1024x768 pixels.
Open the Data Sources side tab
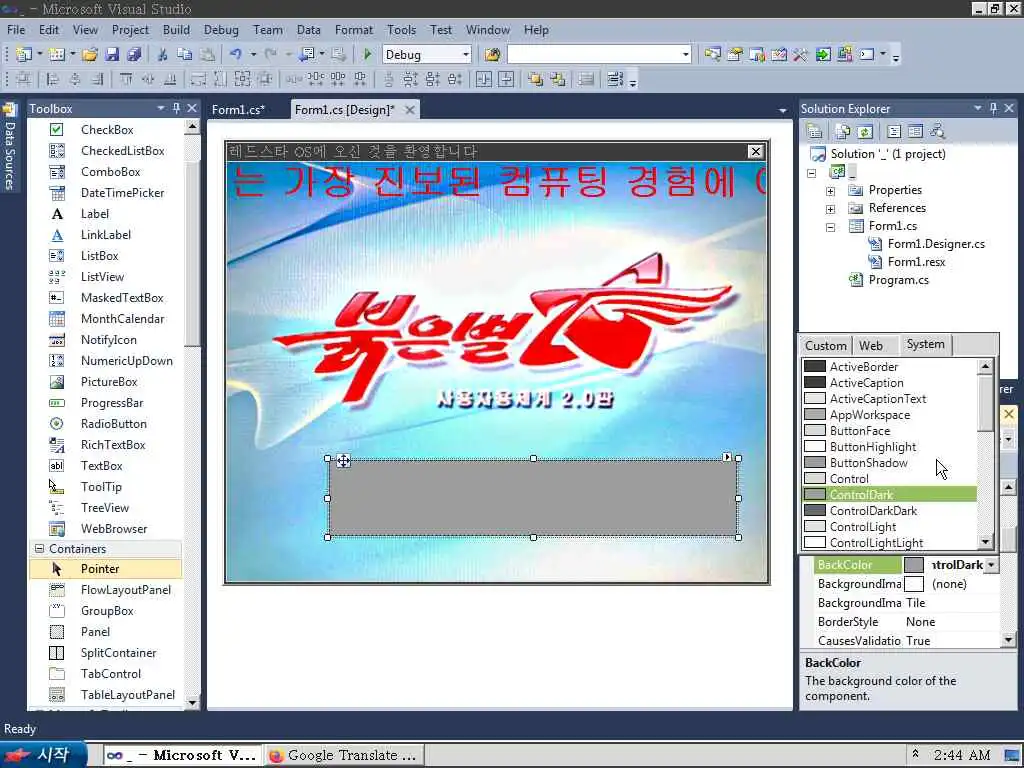pyautogui.click(x=9, y=147)
